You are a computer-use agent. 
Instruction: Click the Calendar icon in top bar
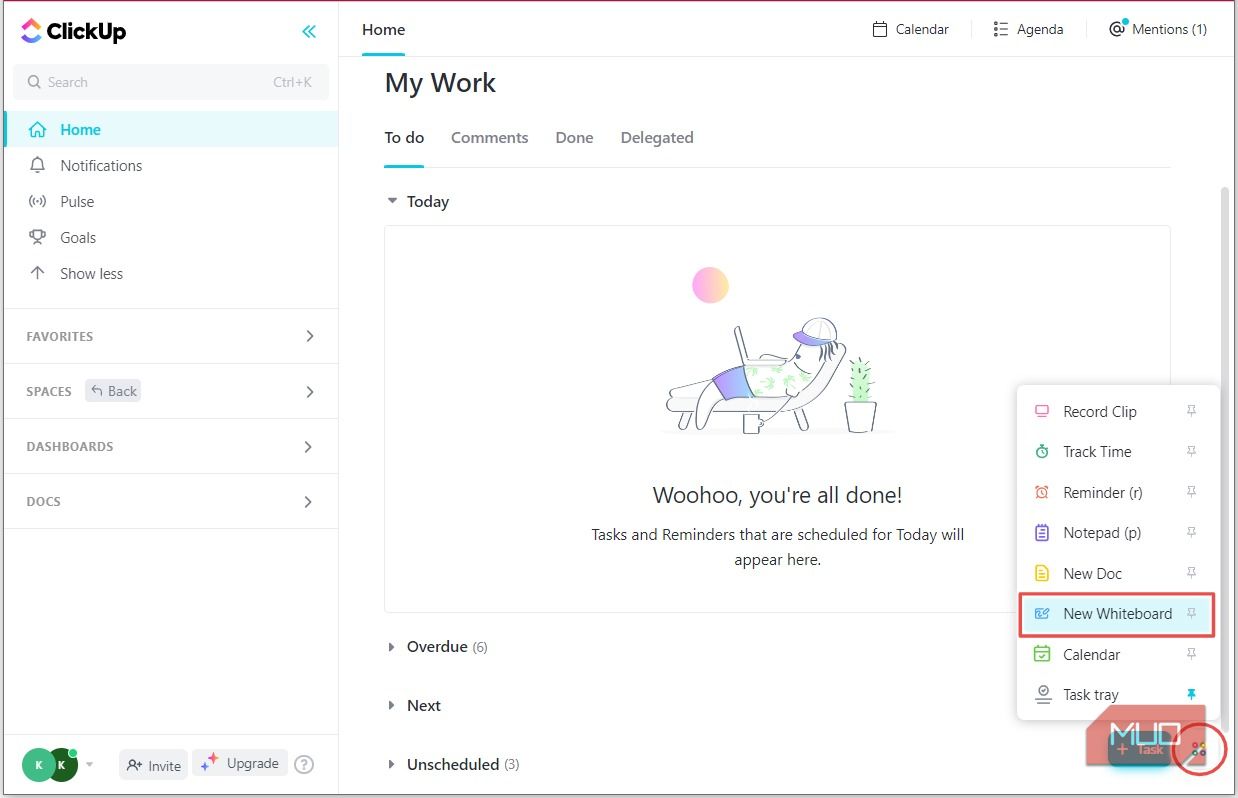(880, 29)
